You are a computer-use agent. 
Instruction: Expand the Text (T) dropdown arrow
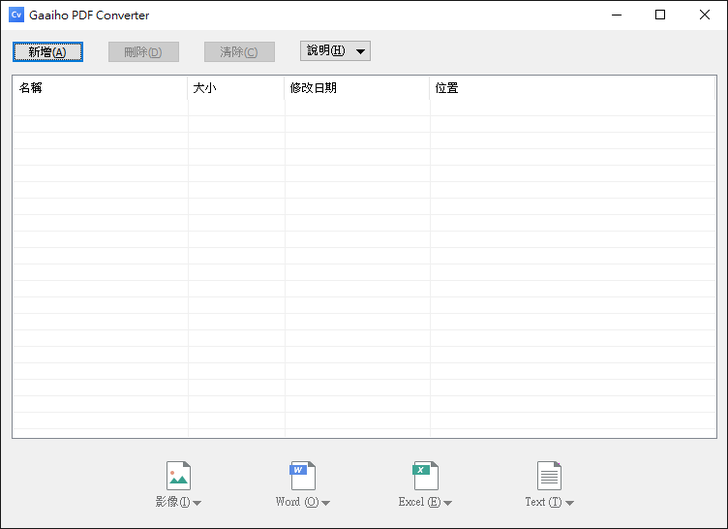(570, 503)
